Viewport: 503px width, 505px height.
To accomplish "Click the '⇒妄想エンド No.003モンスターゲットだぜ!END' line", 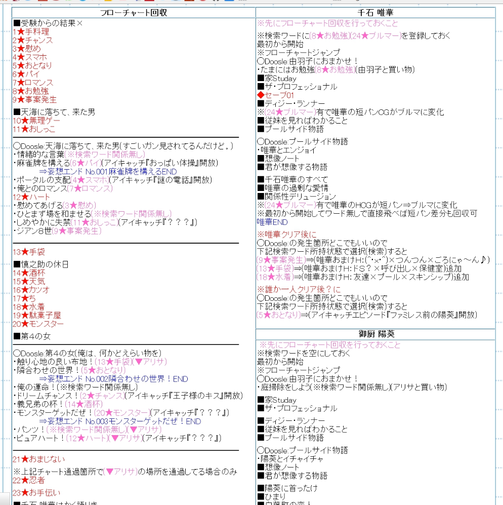I will [120, 421].
